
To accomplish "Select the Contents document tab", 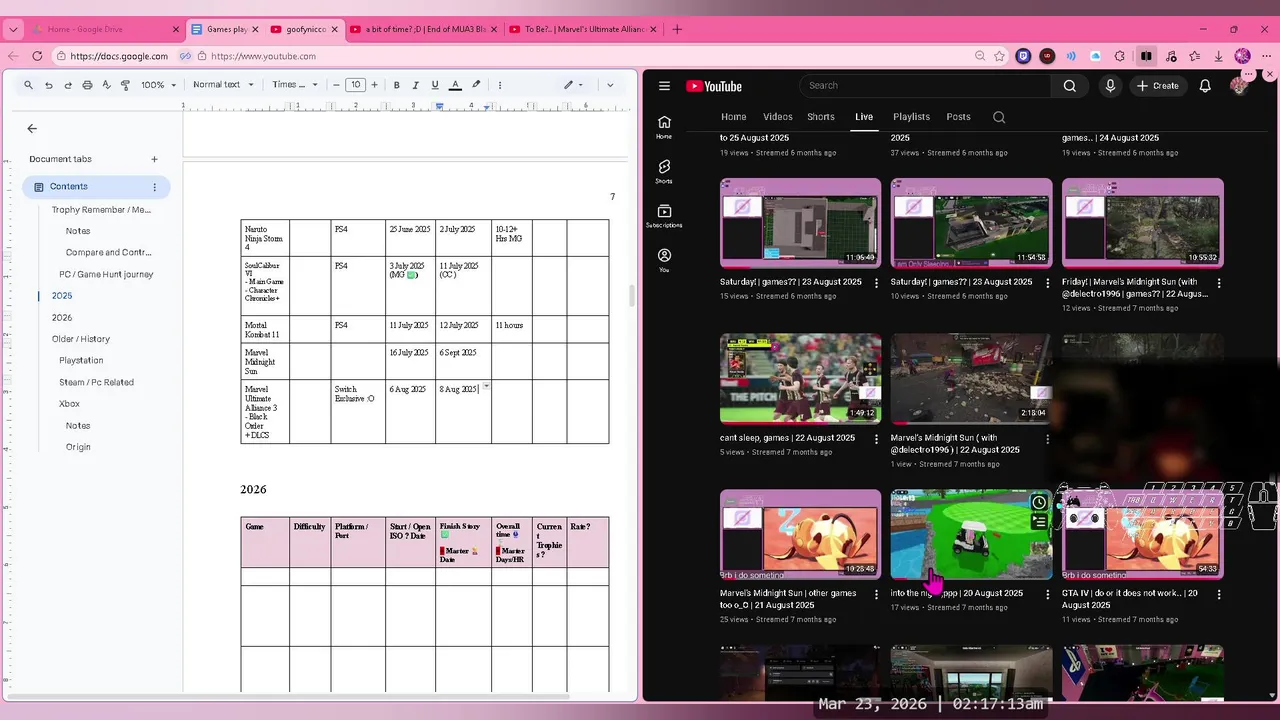I will click(x=96, y=187).
